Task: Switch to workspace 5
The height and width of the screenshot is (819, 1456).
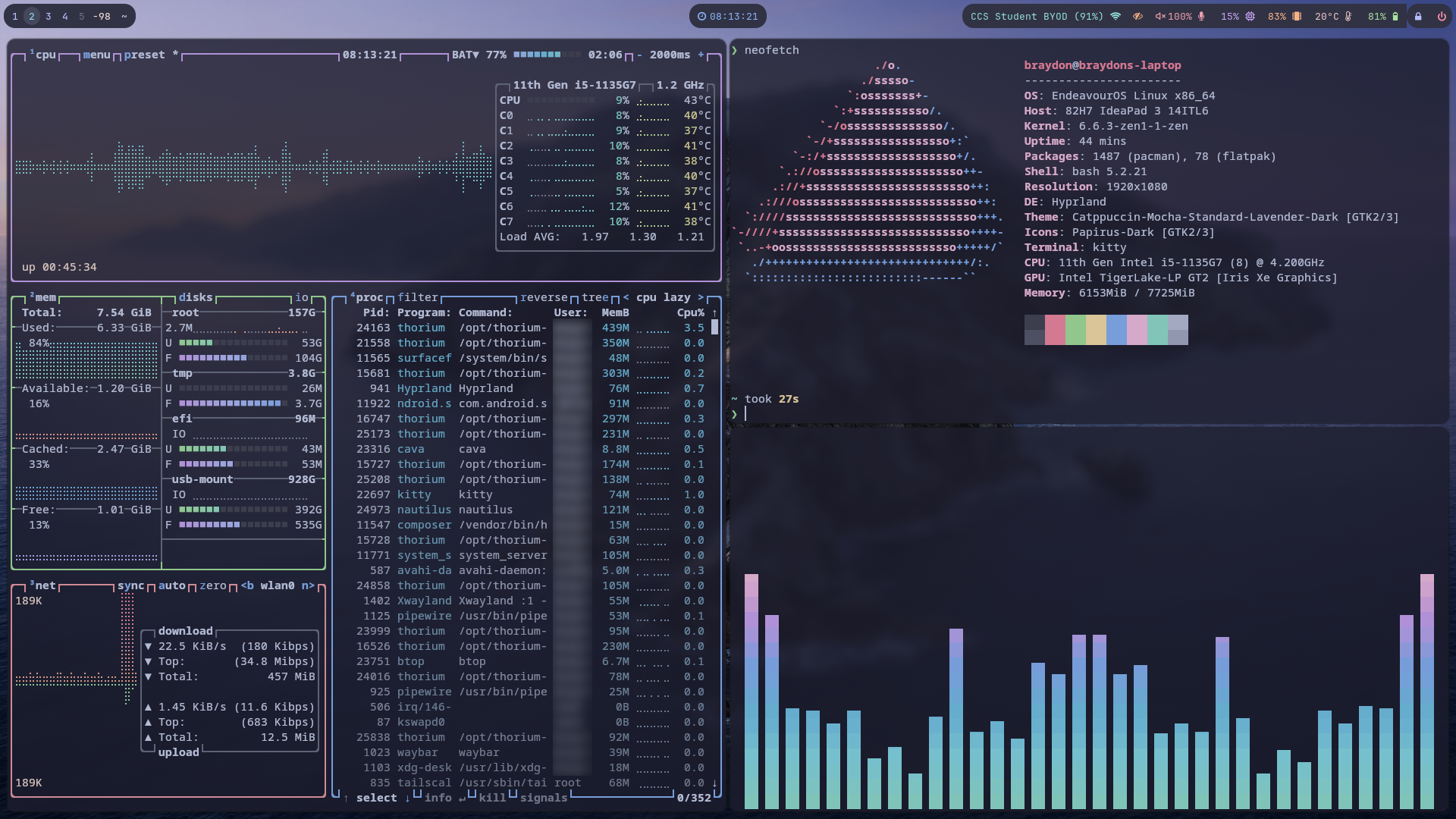Action: pos(81,16)
